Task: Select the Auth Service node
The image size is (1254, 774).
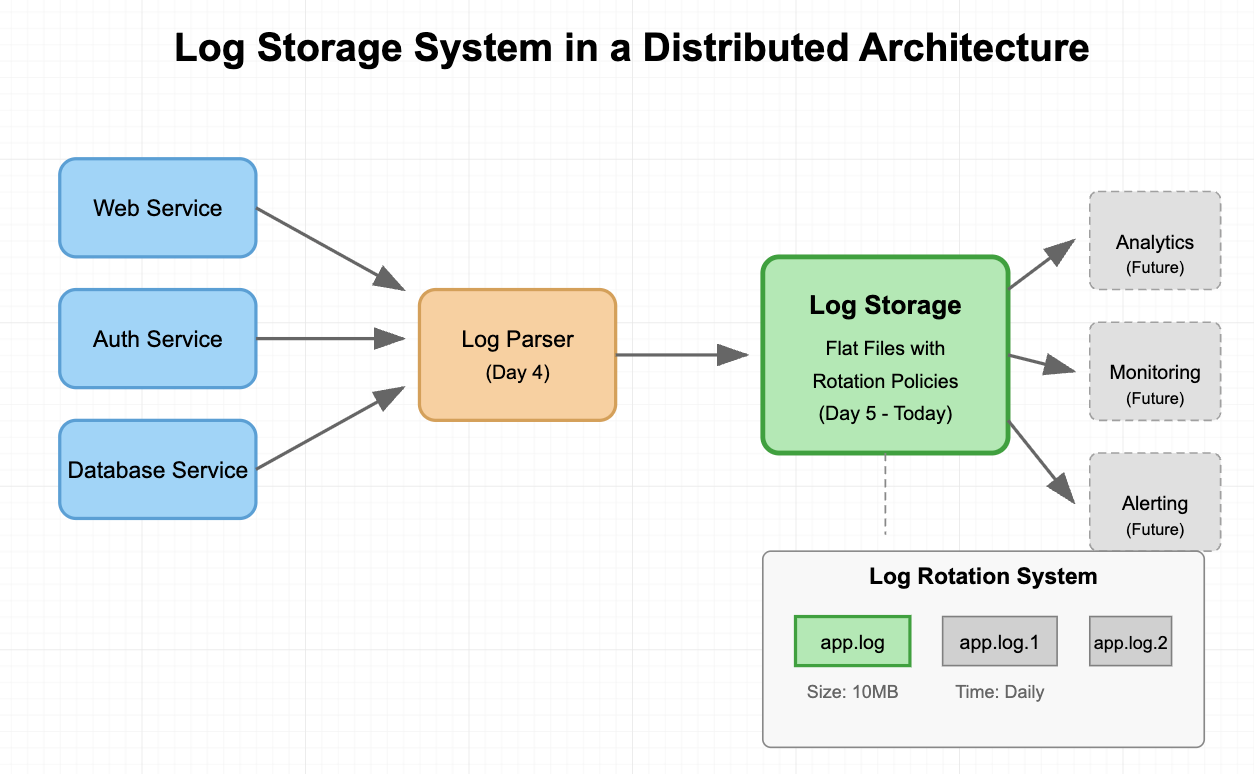Action: point(157,339)
